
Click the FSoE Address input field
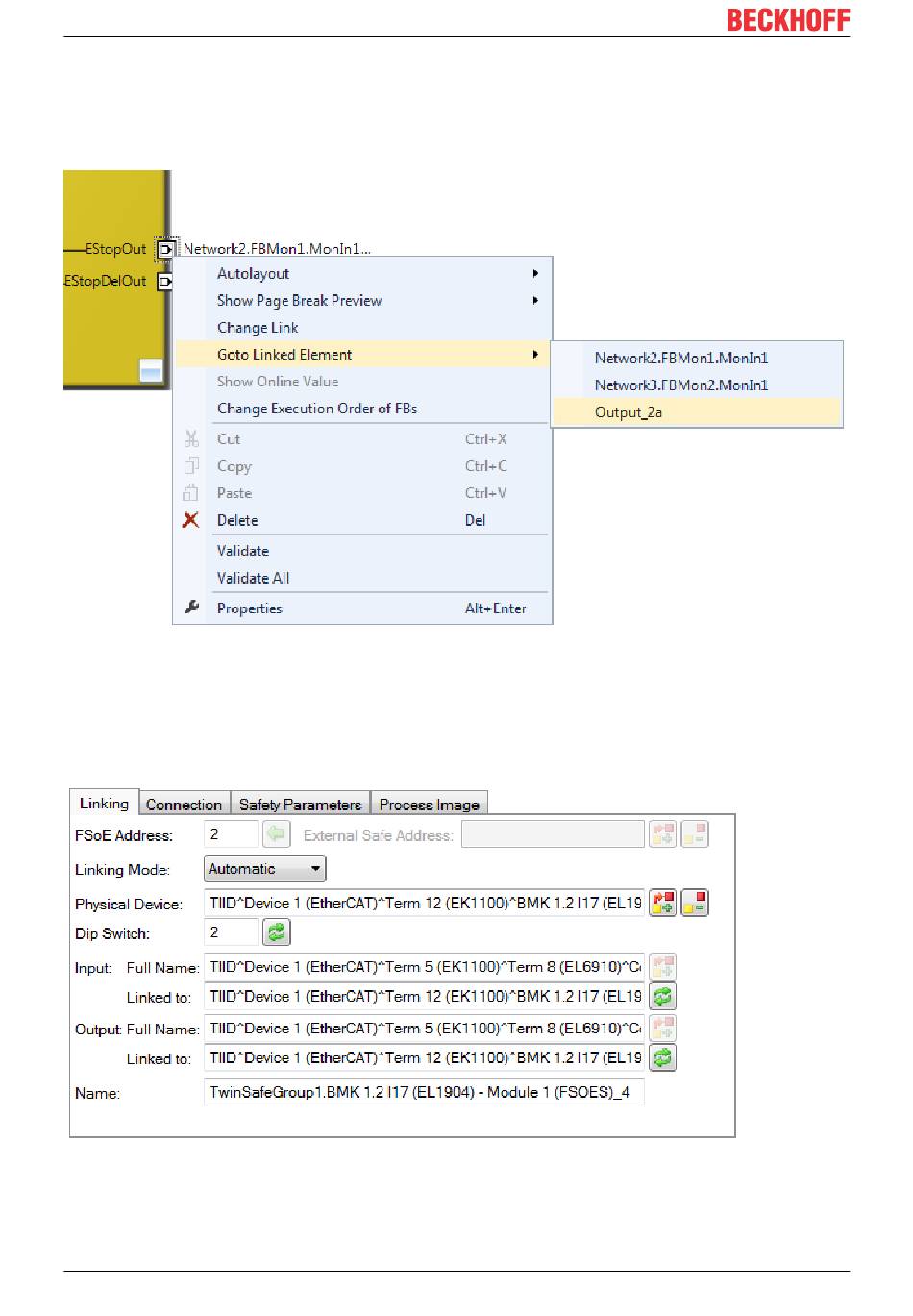pos(232,834)
